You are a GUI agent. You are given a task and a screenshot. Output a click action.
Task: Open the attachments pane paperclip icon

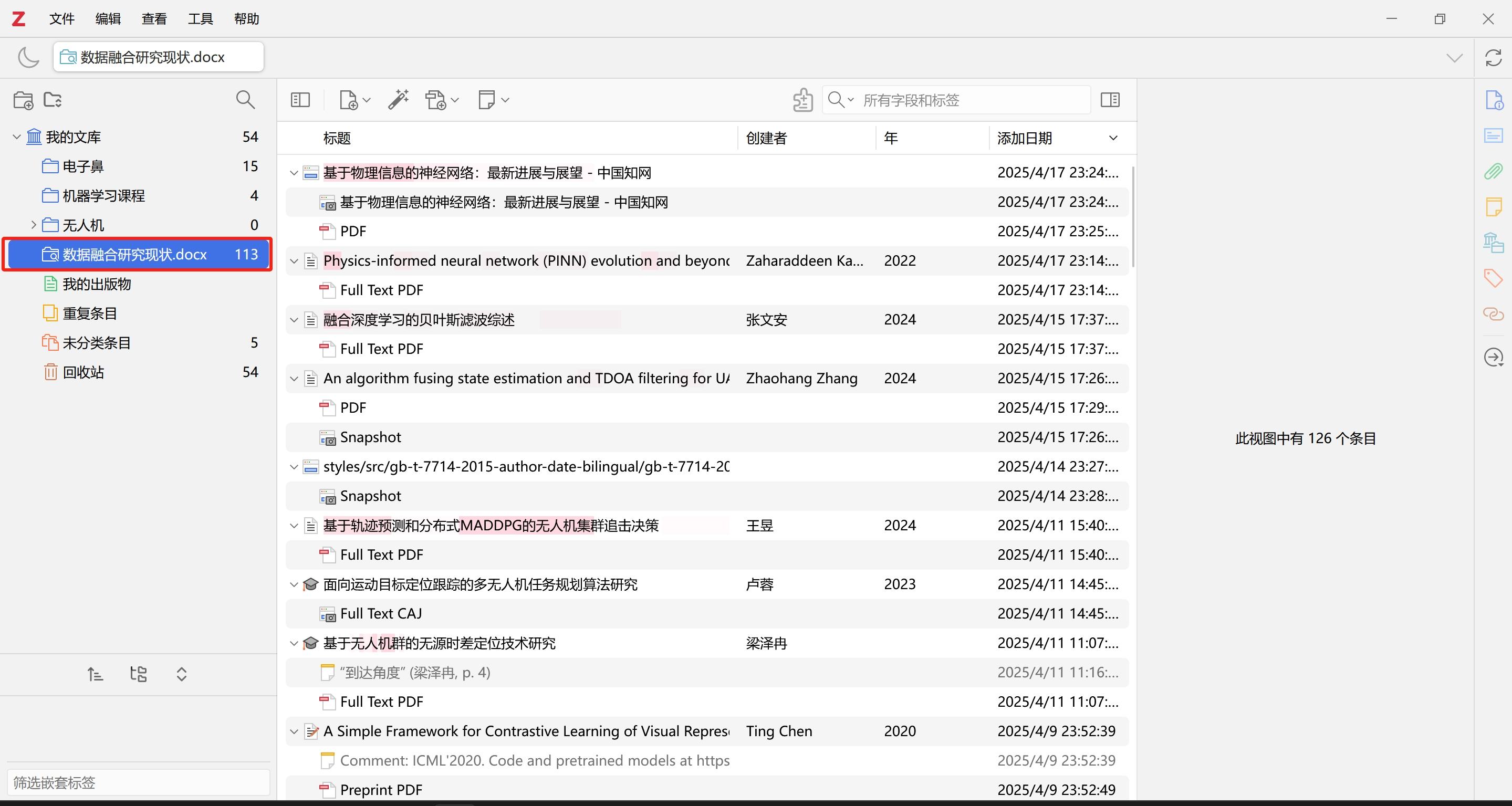pos(1493,171)
